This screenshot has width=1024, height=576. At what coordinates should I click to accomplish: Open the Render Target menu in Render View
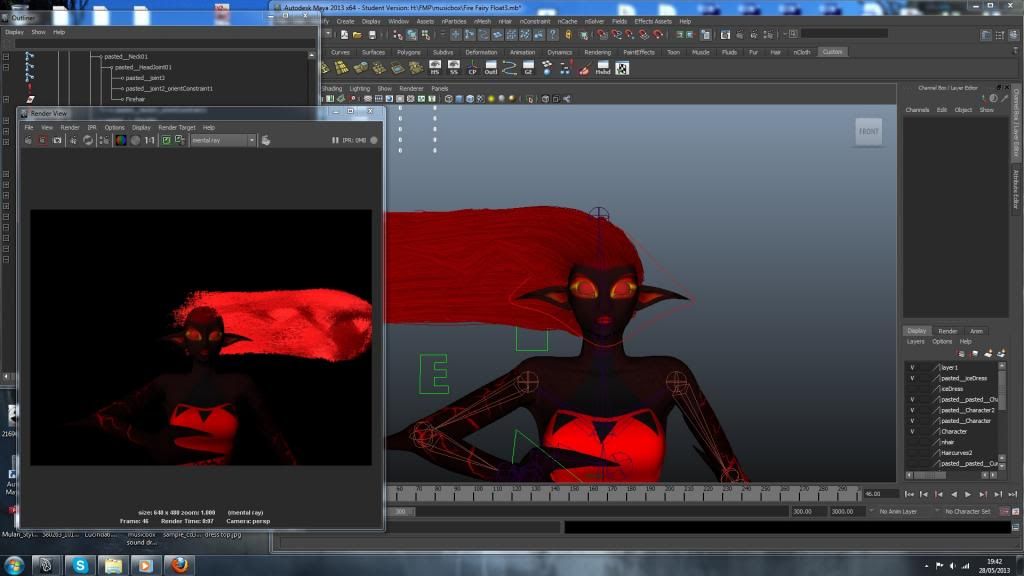pos(177,127)
